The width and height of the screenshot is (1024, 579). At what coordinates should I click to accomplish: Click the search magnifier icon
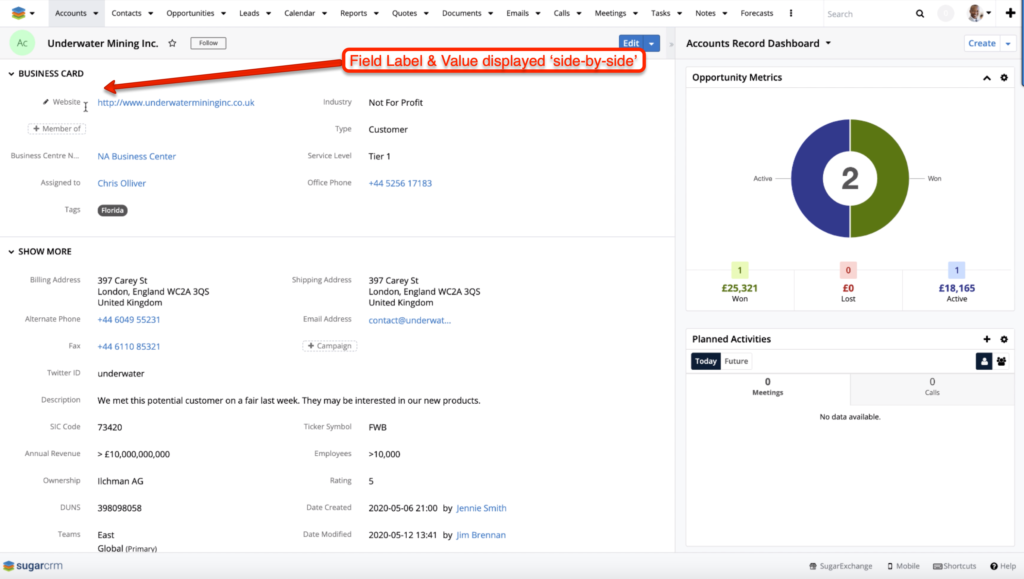[x=920, y=14]
